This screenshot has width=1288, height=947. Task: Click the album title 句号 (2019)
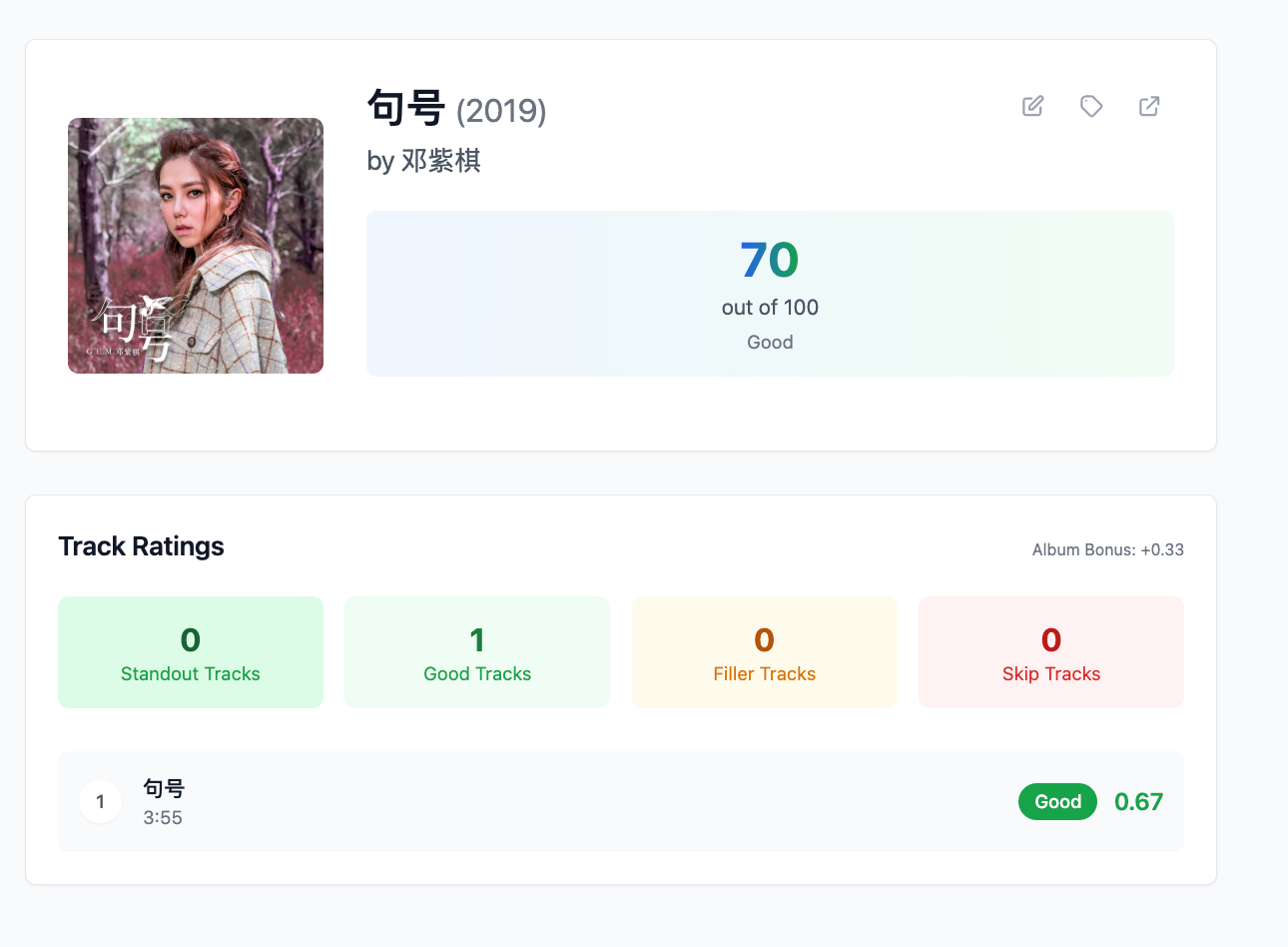tap(456, 108)
